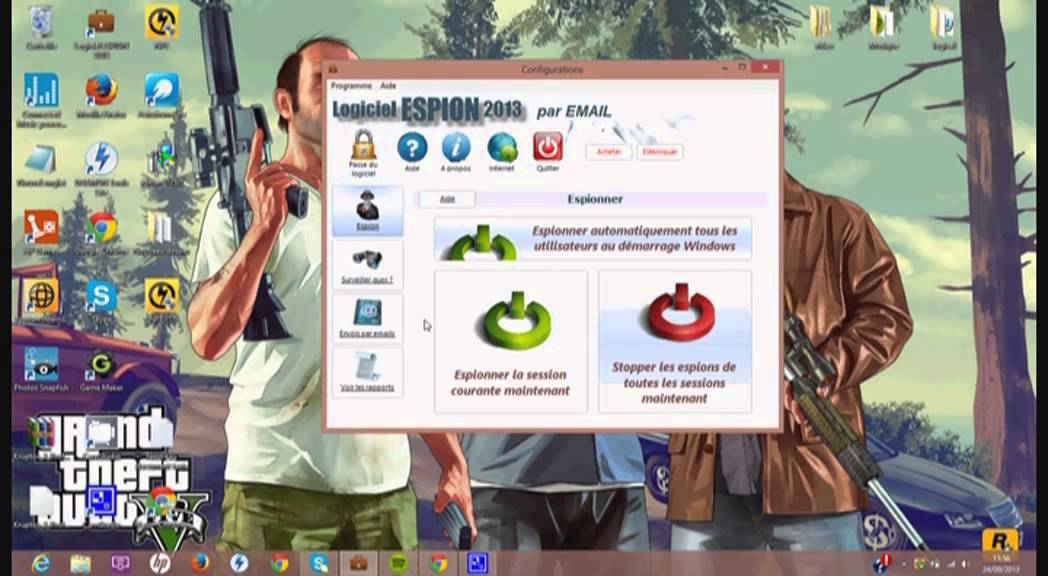Open the Programme menu
This screenshot has width=1048, height=576.
tap(351, 86)
